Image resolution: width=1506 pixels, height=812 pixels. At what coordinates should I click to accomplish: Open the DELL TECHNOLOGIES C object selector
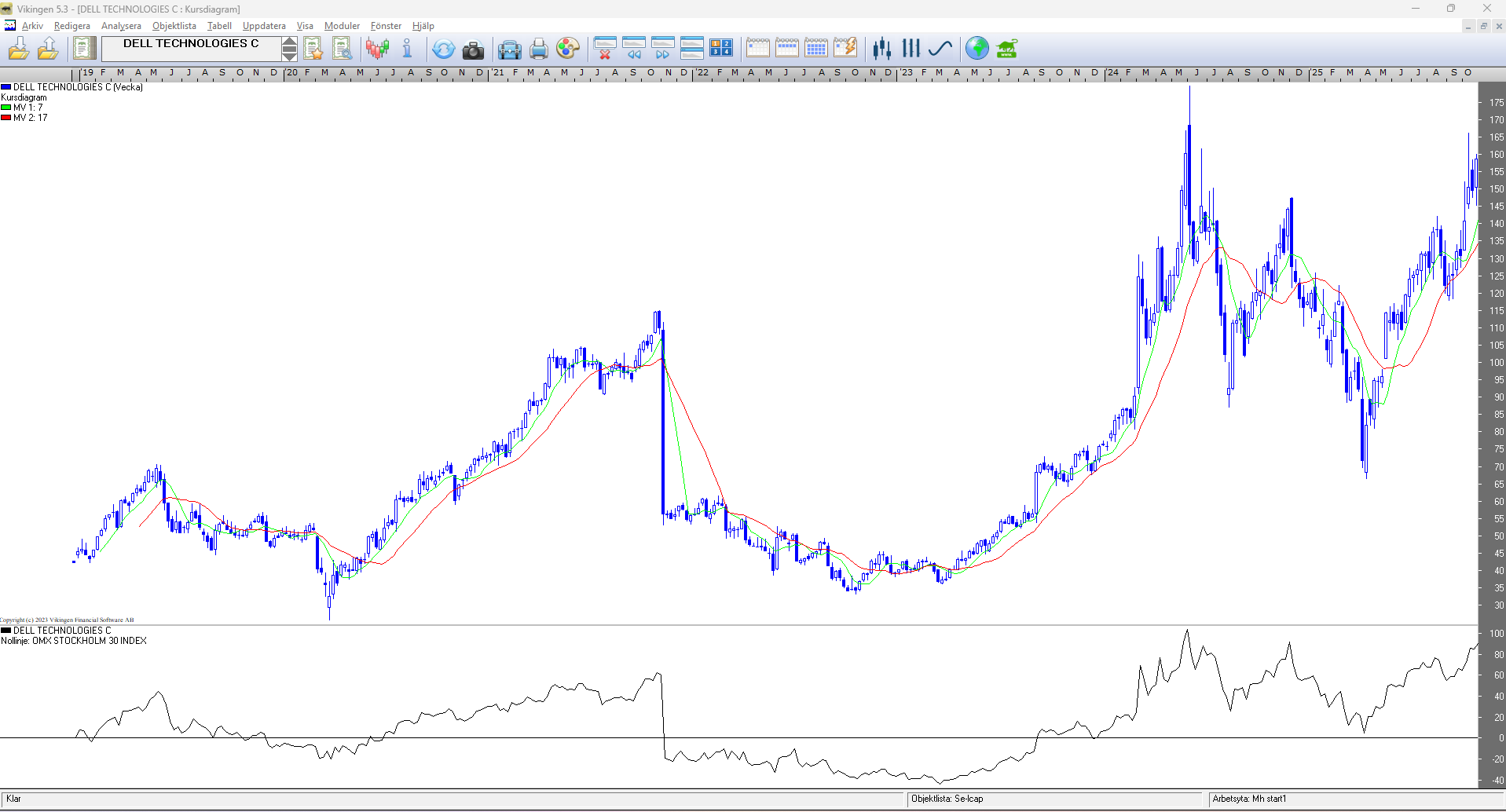pos(191,49)
